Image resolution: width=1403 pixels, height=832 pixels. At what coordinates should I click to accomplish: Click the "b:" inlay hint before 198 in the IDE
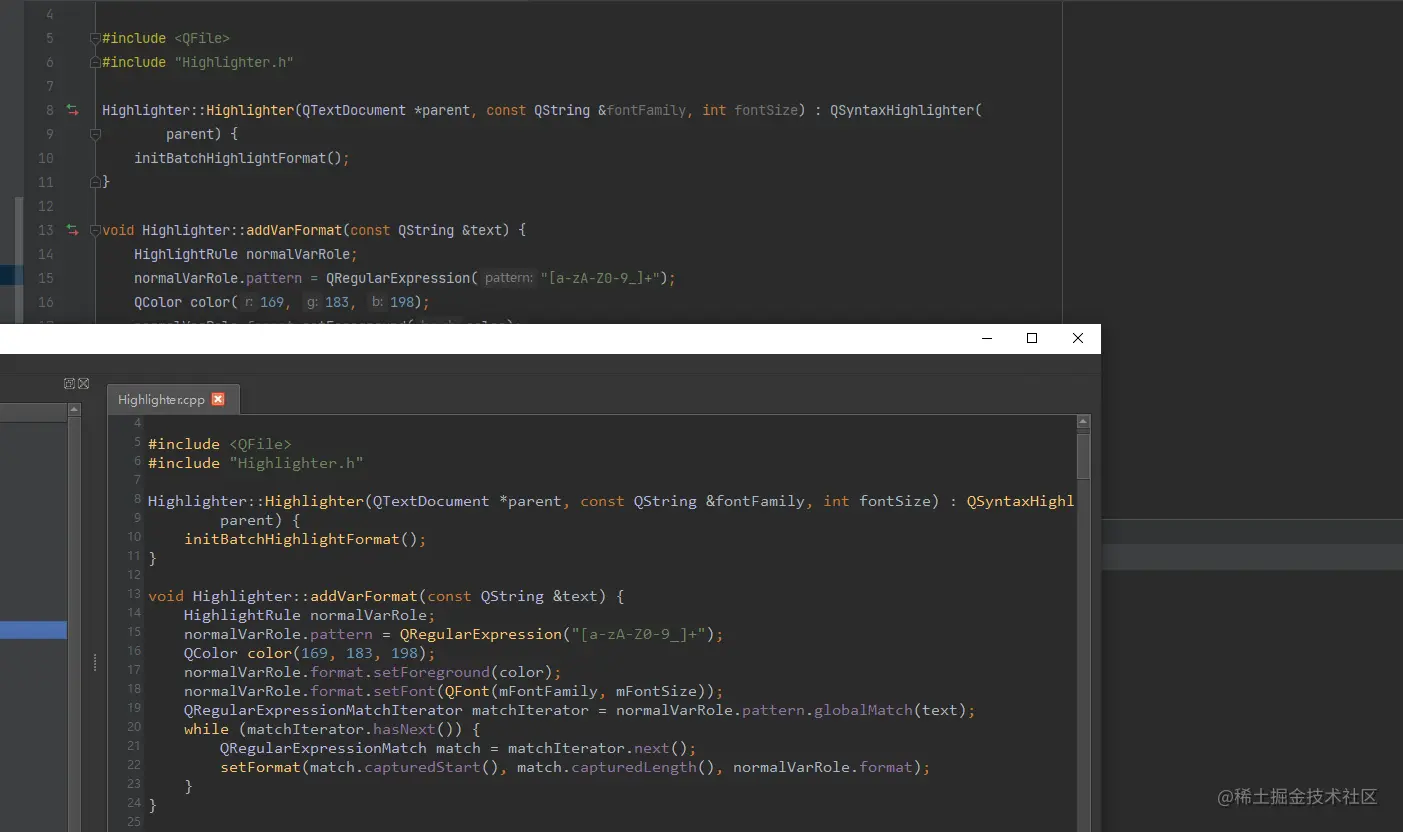point(378,302)
